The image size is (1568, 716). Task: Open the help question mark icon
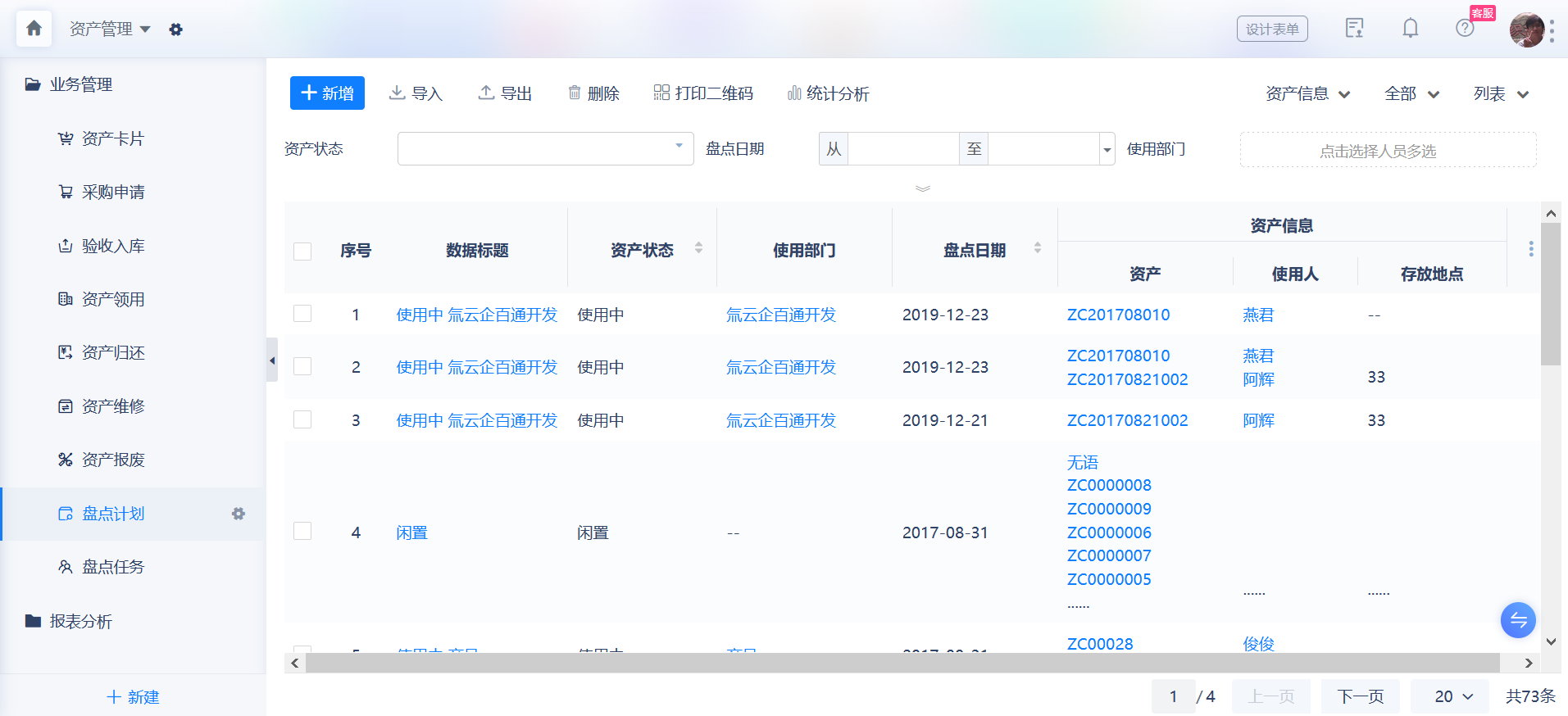[1465, 29]
